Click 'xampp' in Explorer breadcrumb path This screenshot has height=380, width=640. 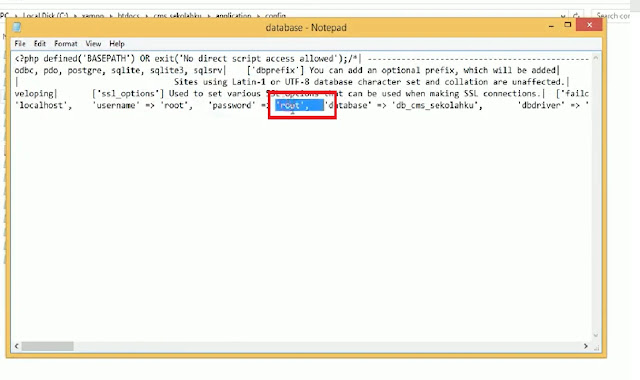click(93, 16)
